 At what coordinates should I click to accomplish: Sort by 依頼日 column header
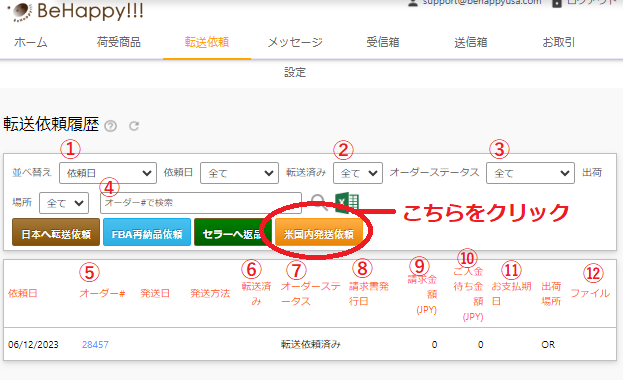[x=23, y=293]
